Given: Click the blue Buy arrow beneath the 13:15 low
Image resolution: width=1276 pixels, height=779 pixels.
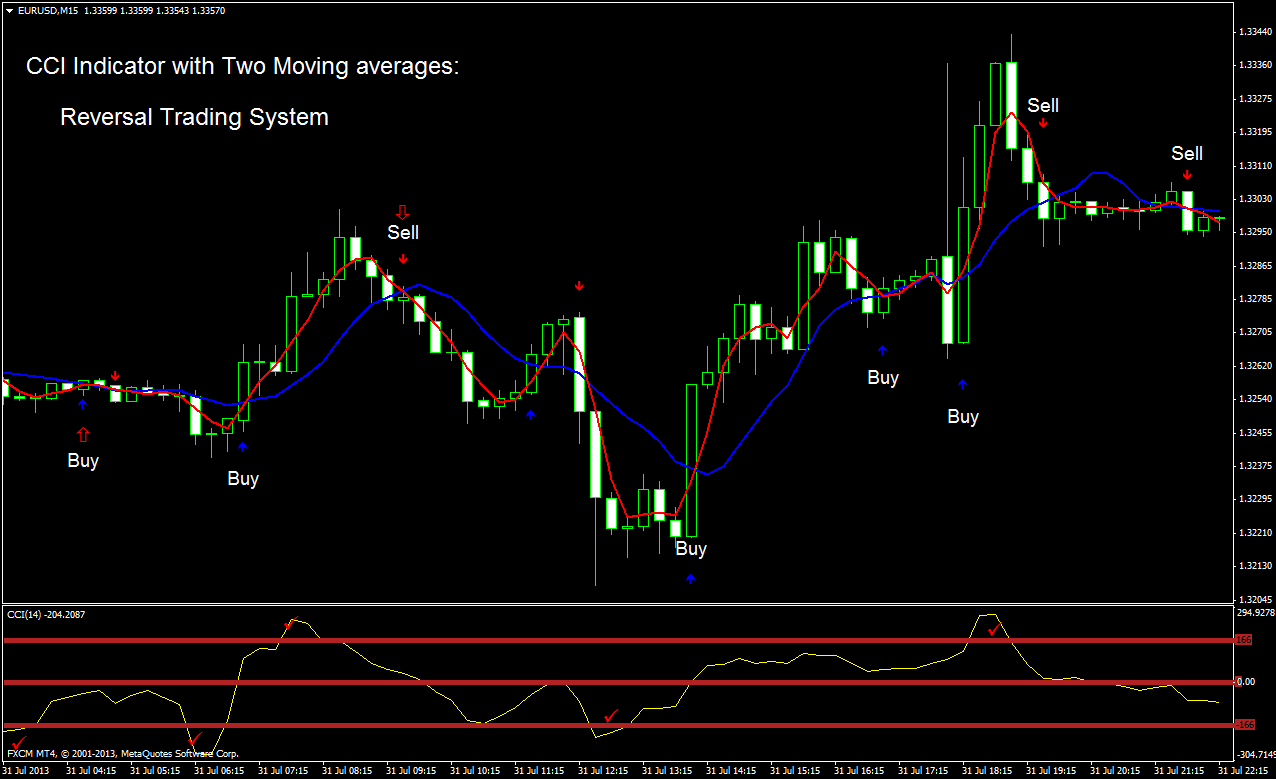Looking at the screenshot, I should (689, 577).
